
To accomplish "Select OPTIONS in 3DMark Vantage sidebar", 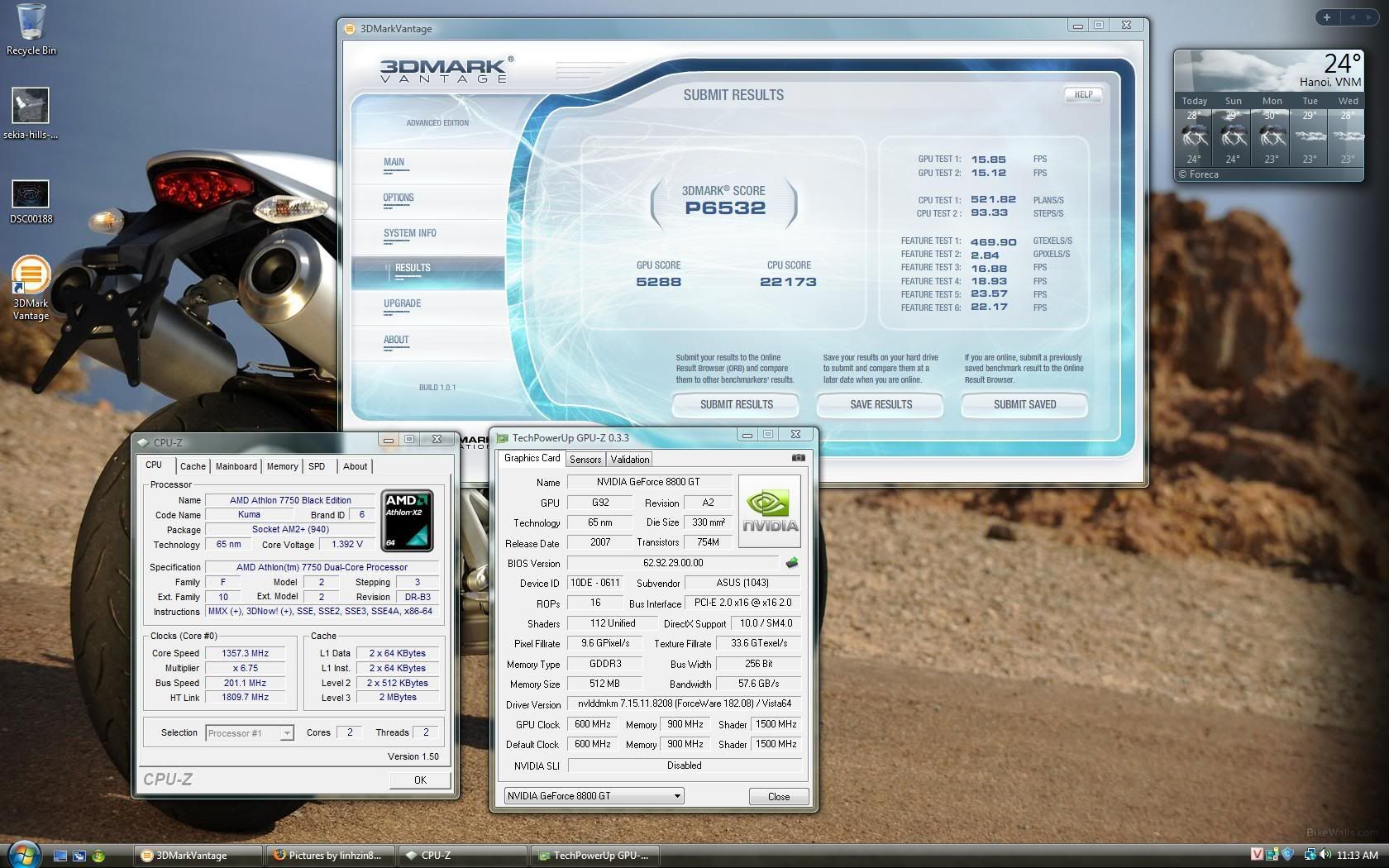I will pos(398,198).
